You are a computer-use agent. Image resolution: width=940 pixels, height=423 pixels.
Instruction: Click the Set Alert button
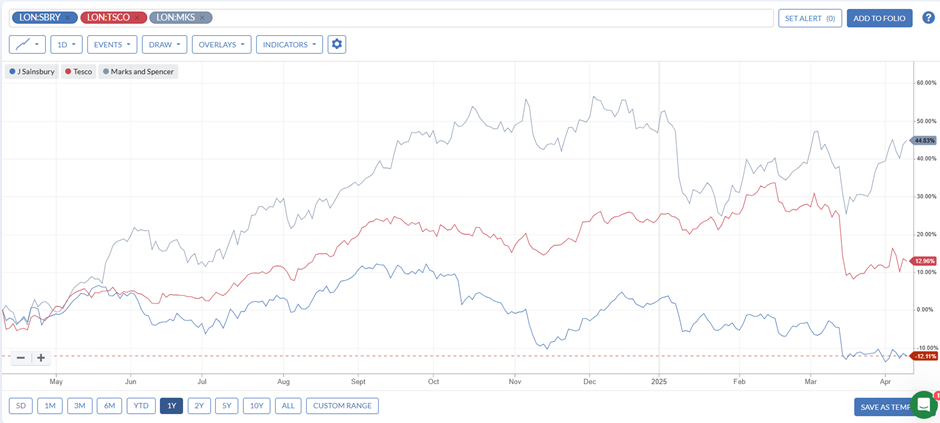tap(810, 18)
